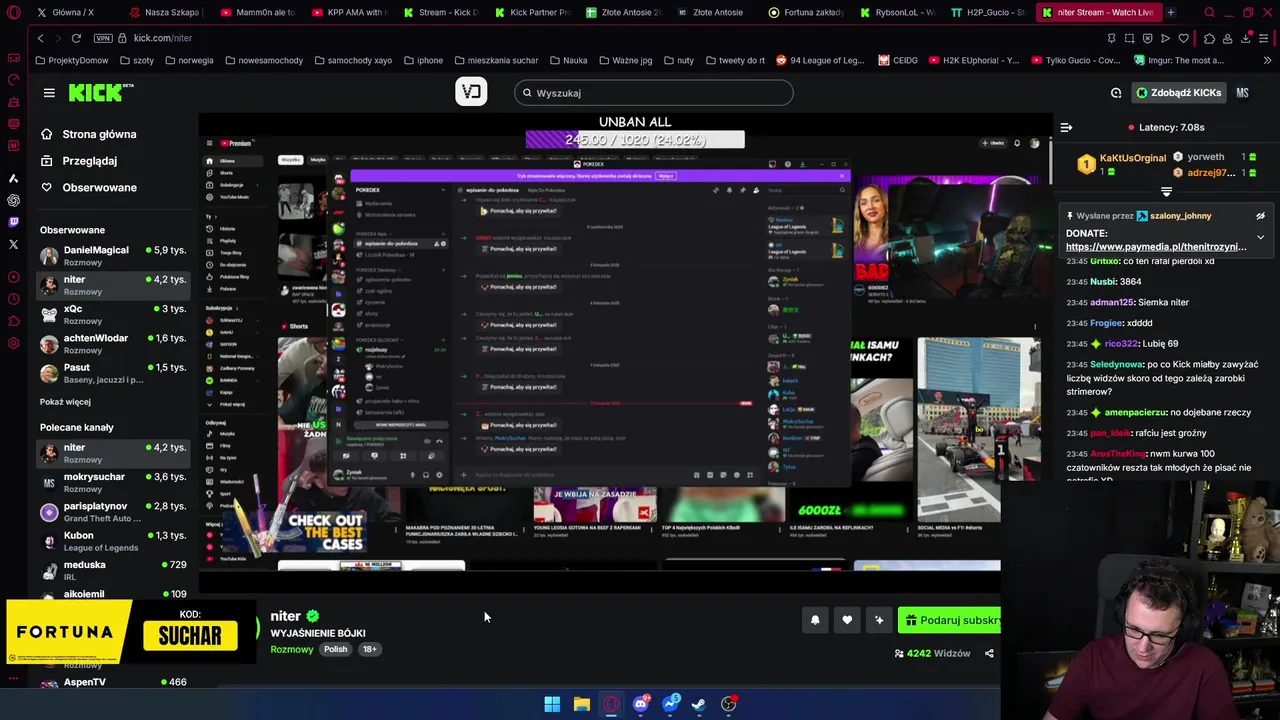Click KaKtUsOrginal in the leaderboard

1132,158
